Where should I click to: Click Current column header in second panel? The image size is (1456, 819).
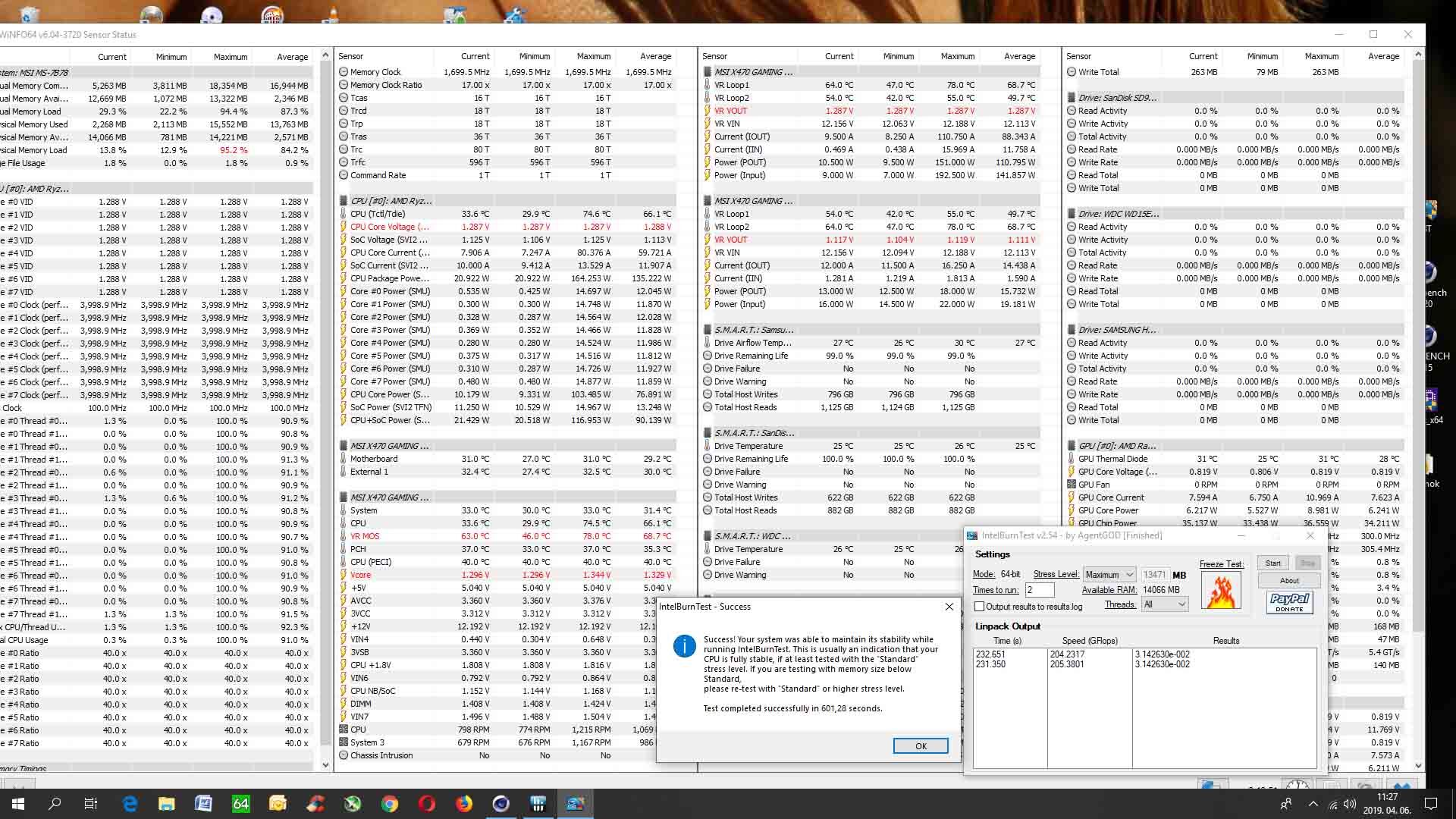(x=463, y=56)
